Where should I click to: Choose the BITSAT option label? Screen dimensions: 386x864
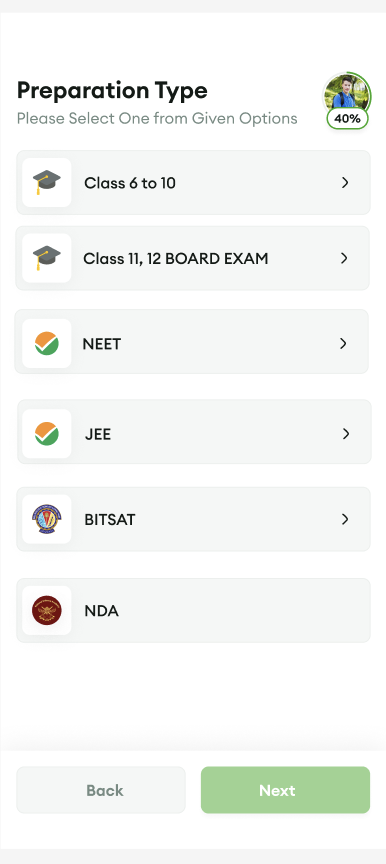110,520
